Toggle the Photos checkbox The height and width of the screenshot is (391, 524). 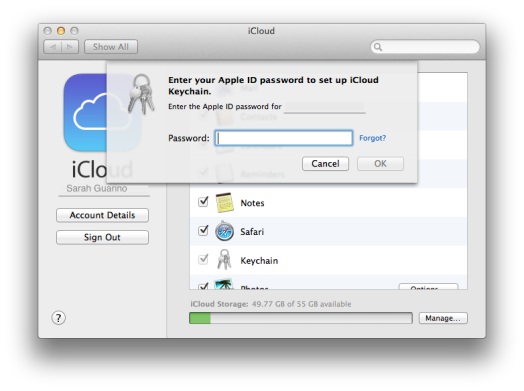[203, 286]
